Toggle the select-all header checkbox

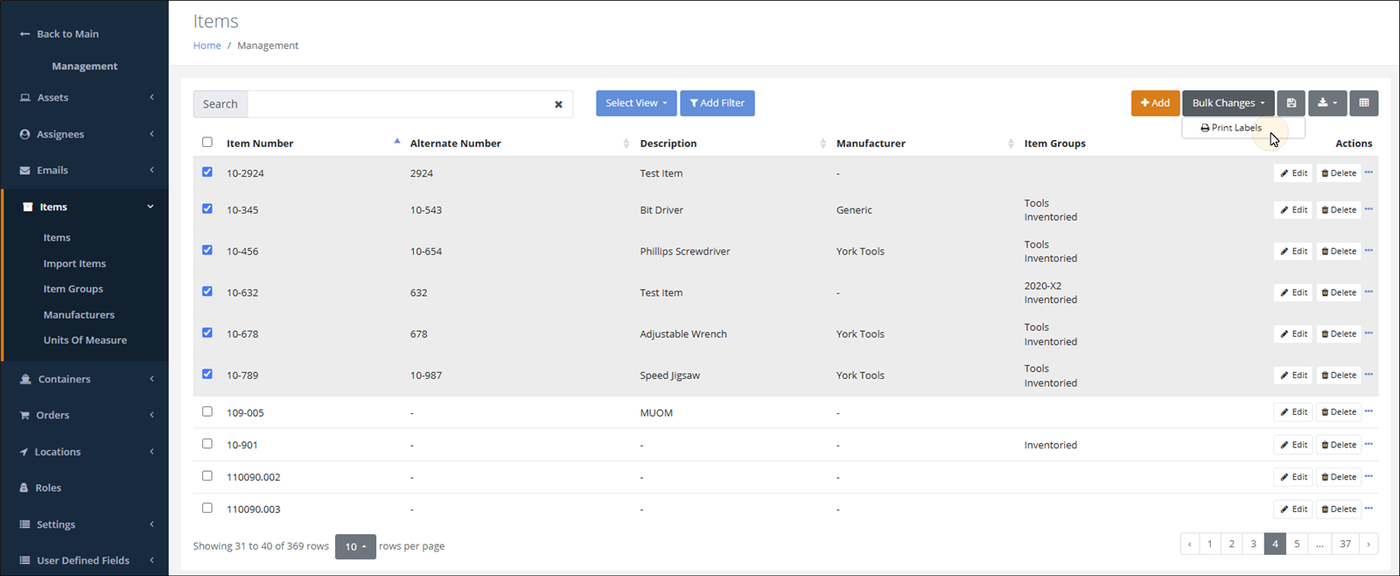[207, 142]
